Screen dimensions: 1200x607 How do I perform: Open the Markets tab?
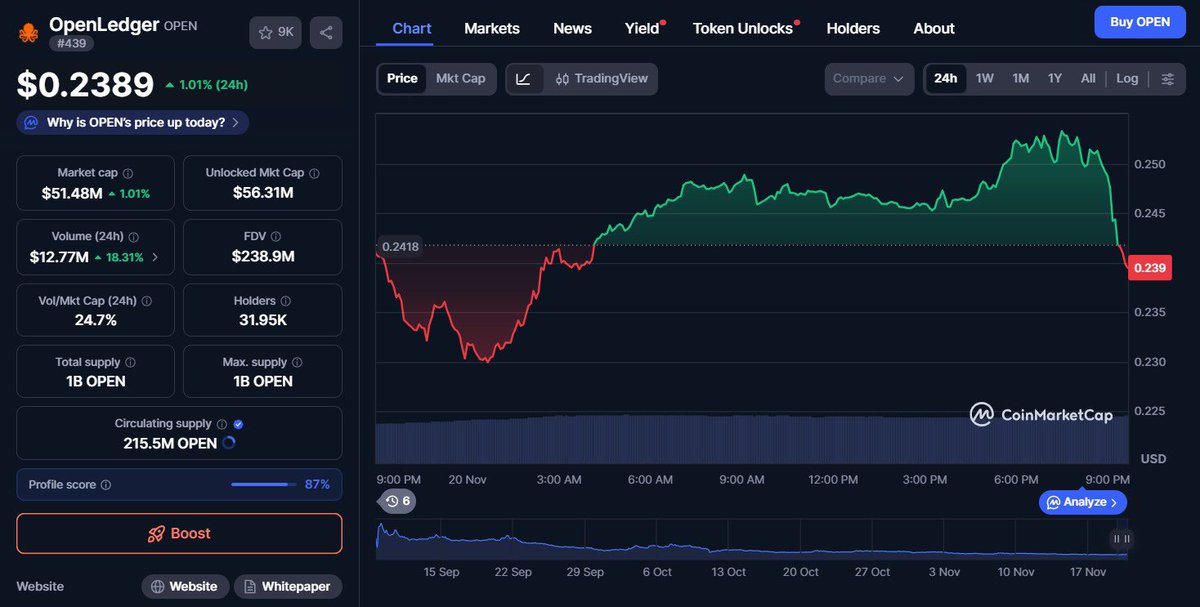pos(492,28)
